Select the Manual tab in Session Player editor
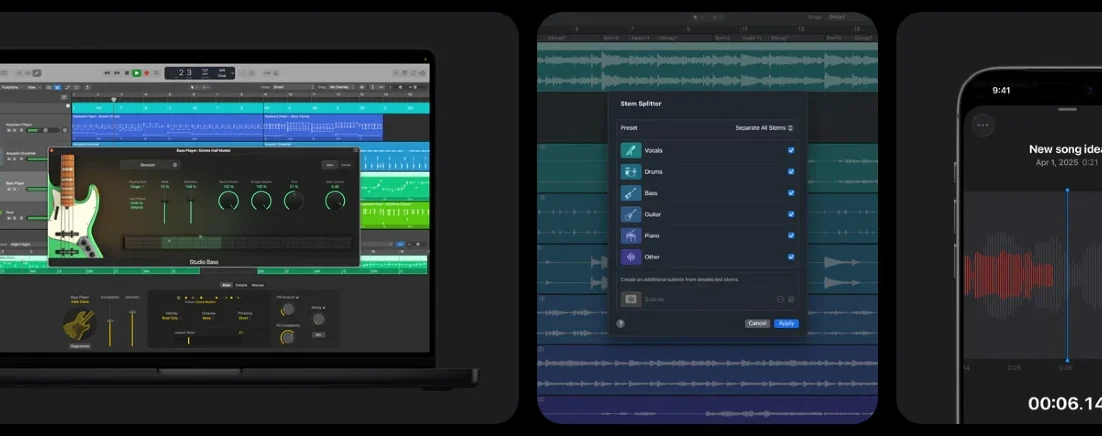Image resolution: width=1102 pixels, height=436 pixels. pos(258,285)
